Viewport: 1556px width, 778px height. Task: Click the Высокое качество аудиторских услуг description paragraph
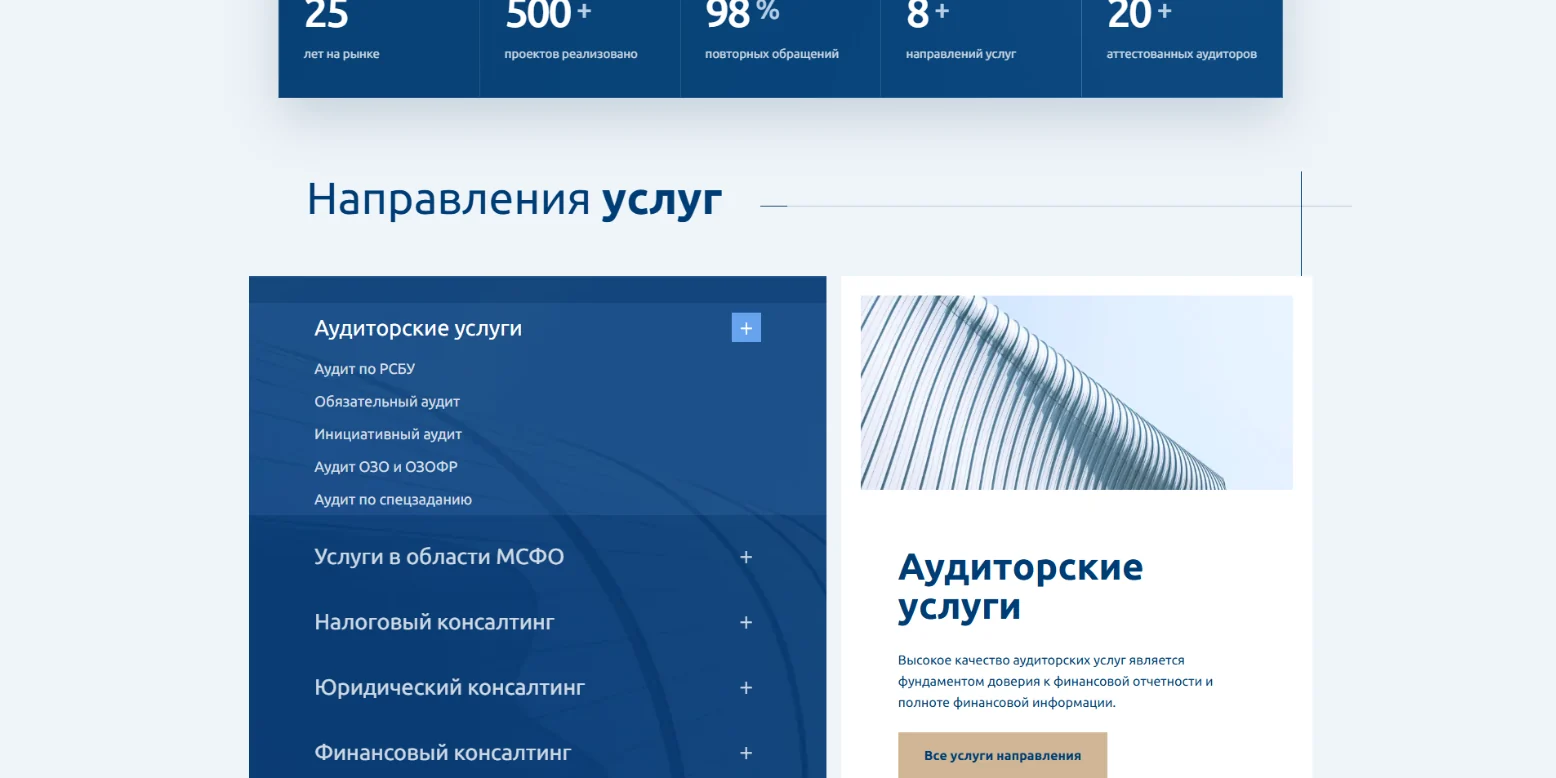point(1055,682)
